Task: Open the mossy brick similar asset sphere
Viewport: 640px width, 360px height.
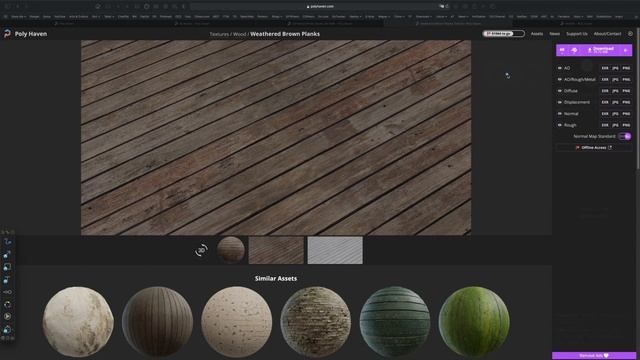Action: coord(316,322)
